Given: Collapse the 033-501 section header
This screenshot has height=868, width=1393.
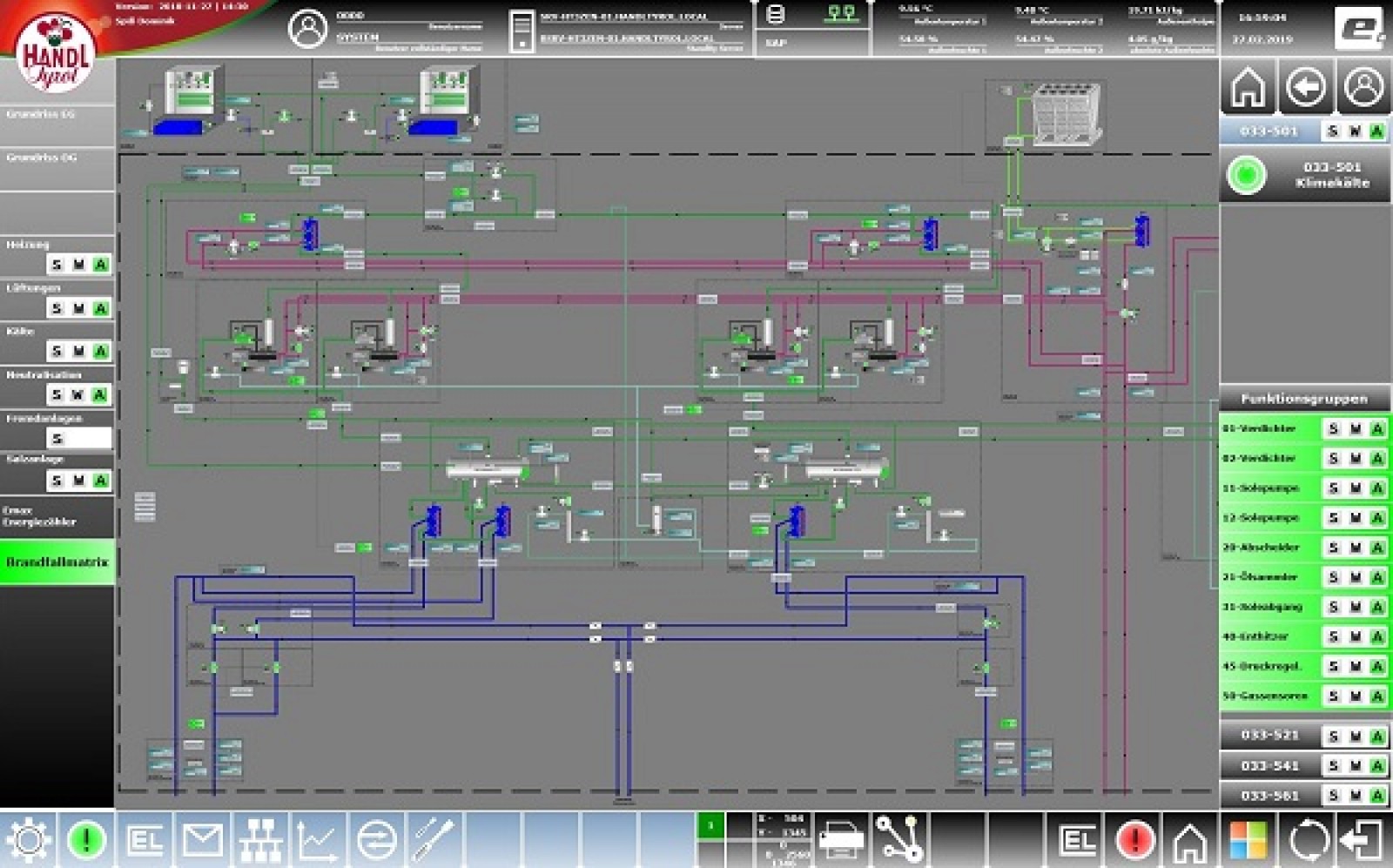Looking at the screenshot, I should (x=1269, y=131).
